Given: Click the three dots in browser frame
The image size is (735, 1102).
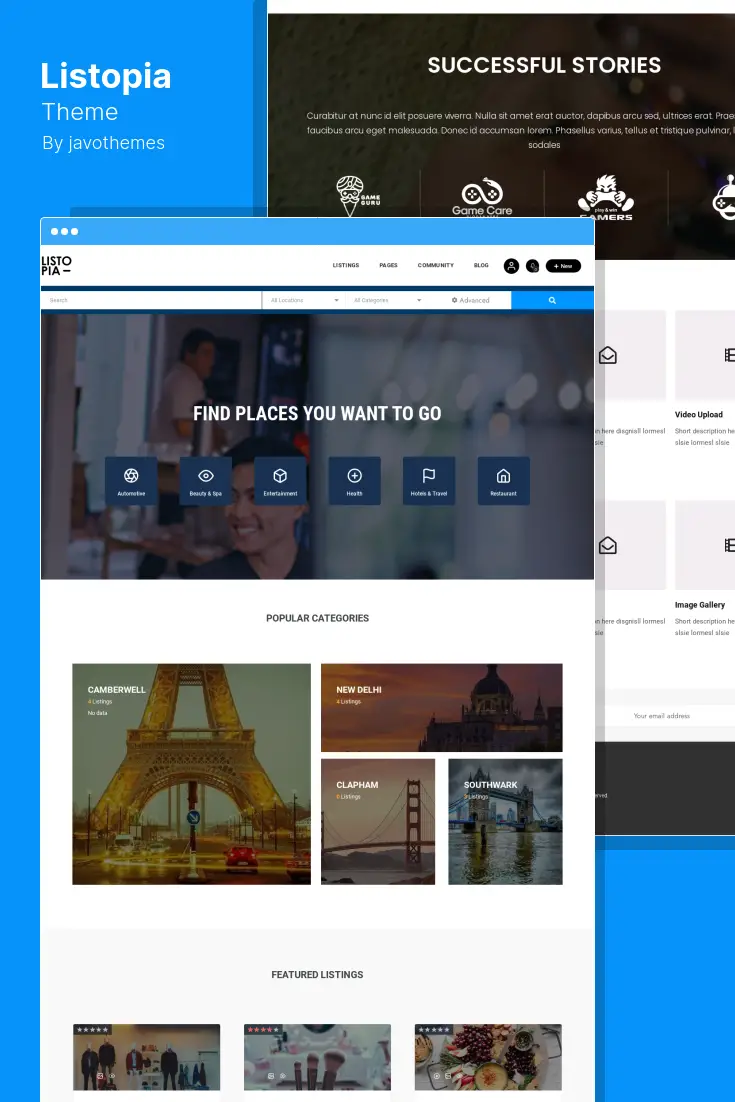Looking at the screenshot, I should 65,231.
